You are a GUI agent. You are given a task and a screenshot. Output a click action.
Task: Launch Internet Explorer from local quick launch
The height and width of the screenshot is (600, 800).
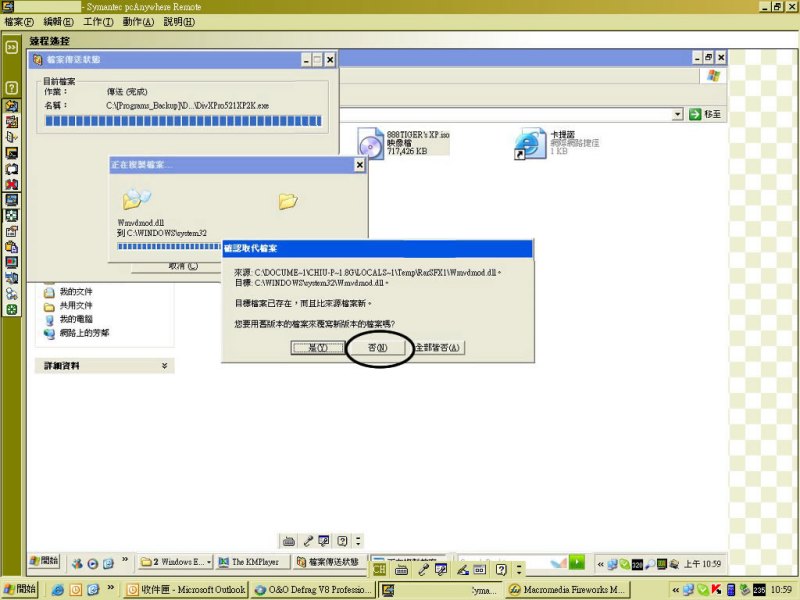(58, 590)
